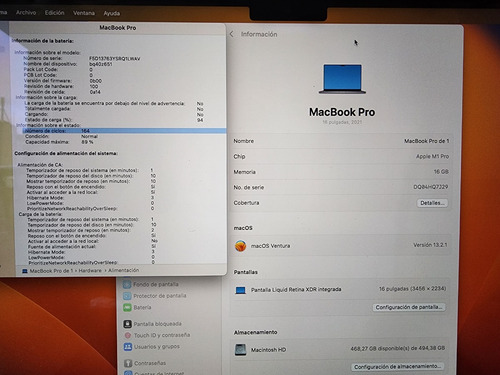This screenshot has height=375, width=500.
Task: Open Protector de pantalla settings
Action: point(155,296)
